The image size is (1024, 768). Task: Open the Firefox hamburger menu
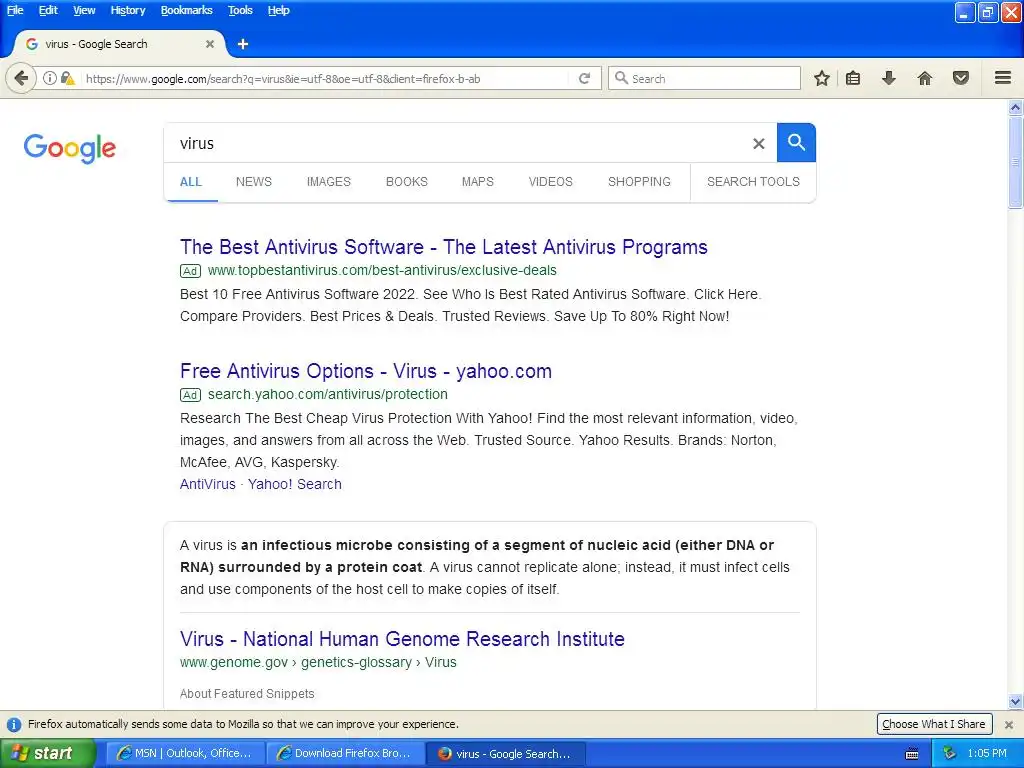(1003, 78)
